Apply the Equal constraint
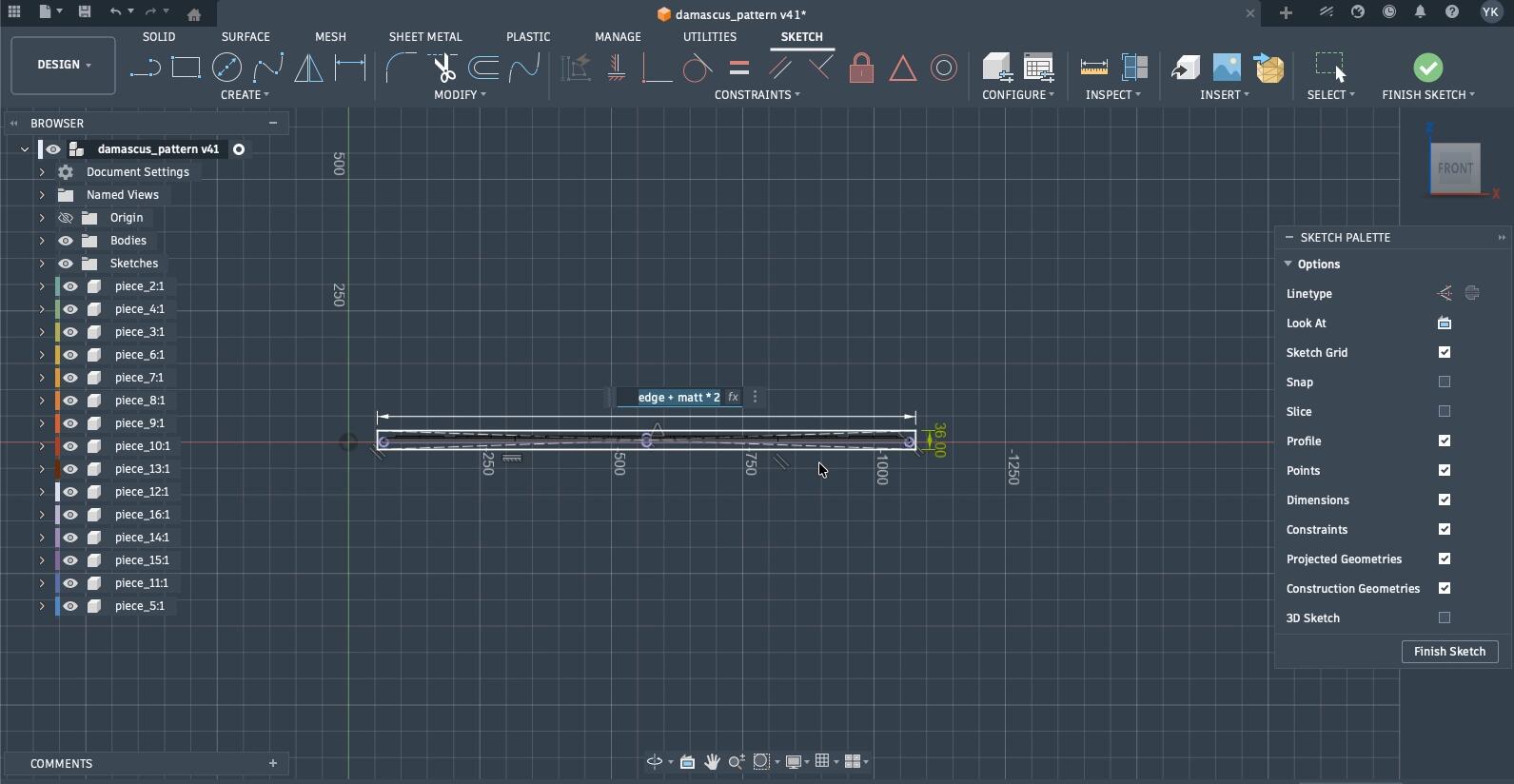Viewport: 1514px width, 784px height. (x=739, y=68)
